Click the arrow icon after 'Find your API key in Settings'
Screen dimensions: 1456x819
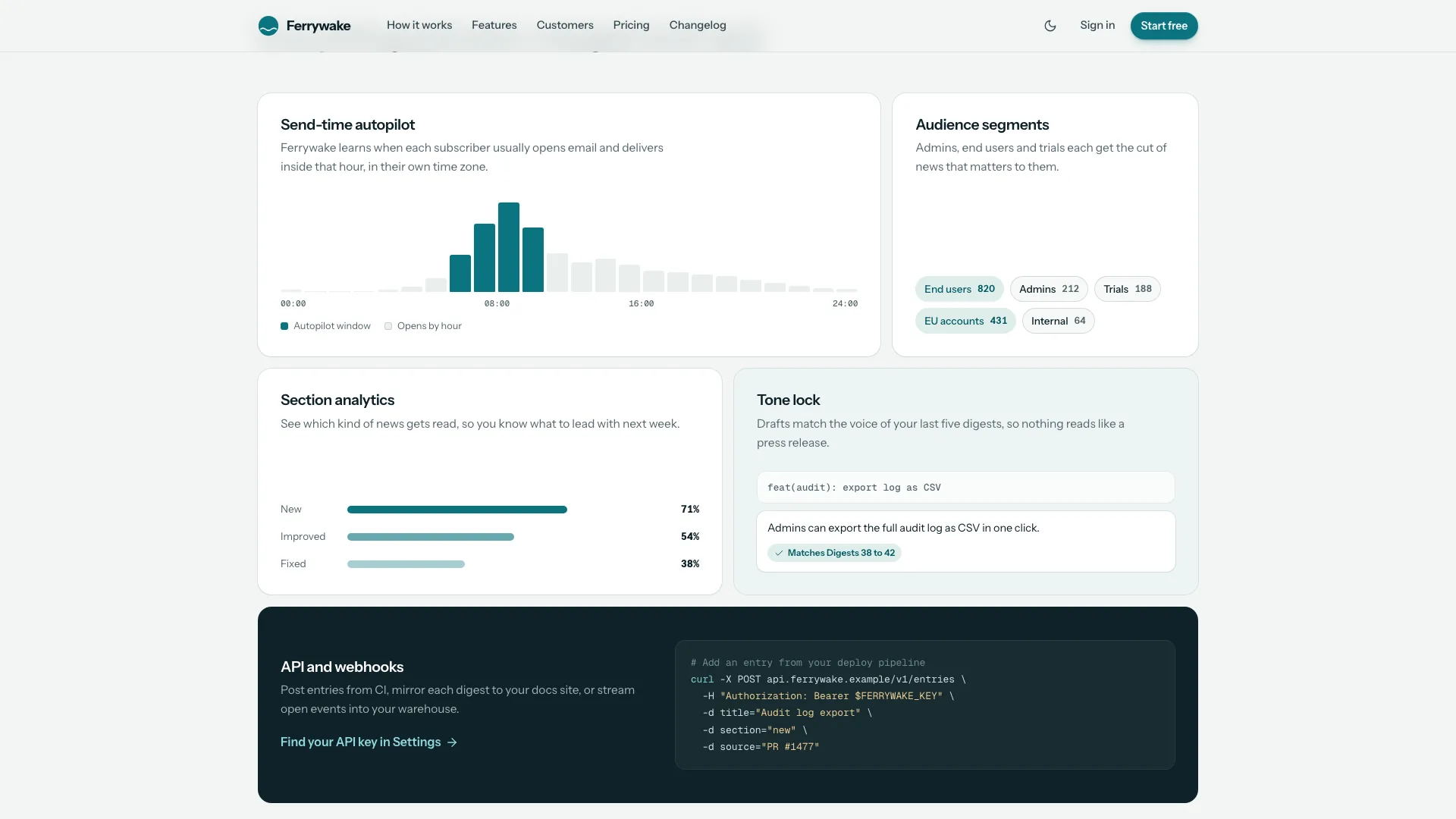click(x=452, y=742)
